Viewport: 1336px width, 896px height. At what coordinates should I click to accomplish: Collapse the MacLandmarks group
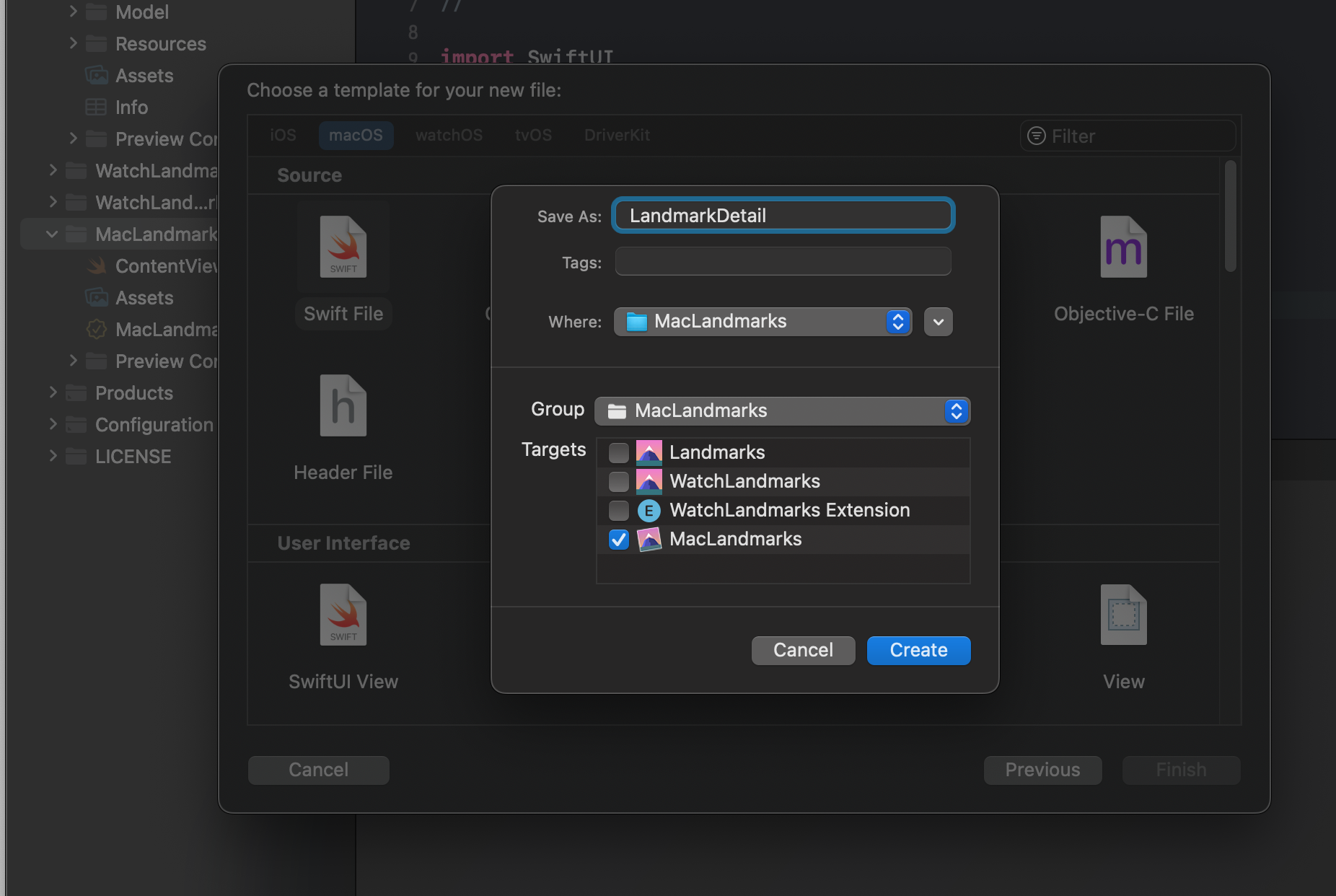point(52,234)
